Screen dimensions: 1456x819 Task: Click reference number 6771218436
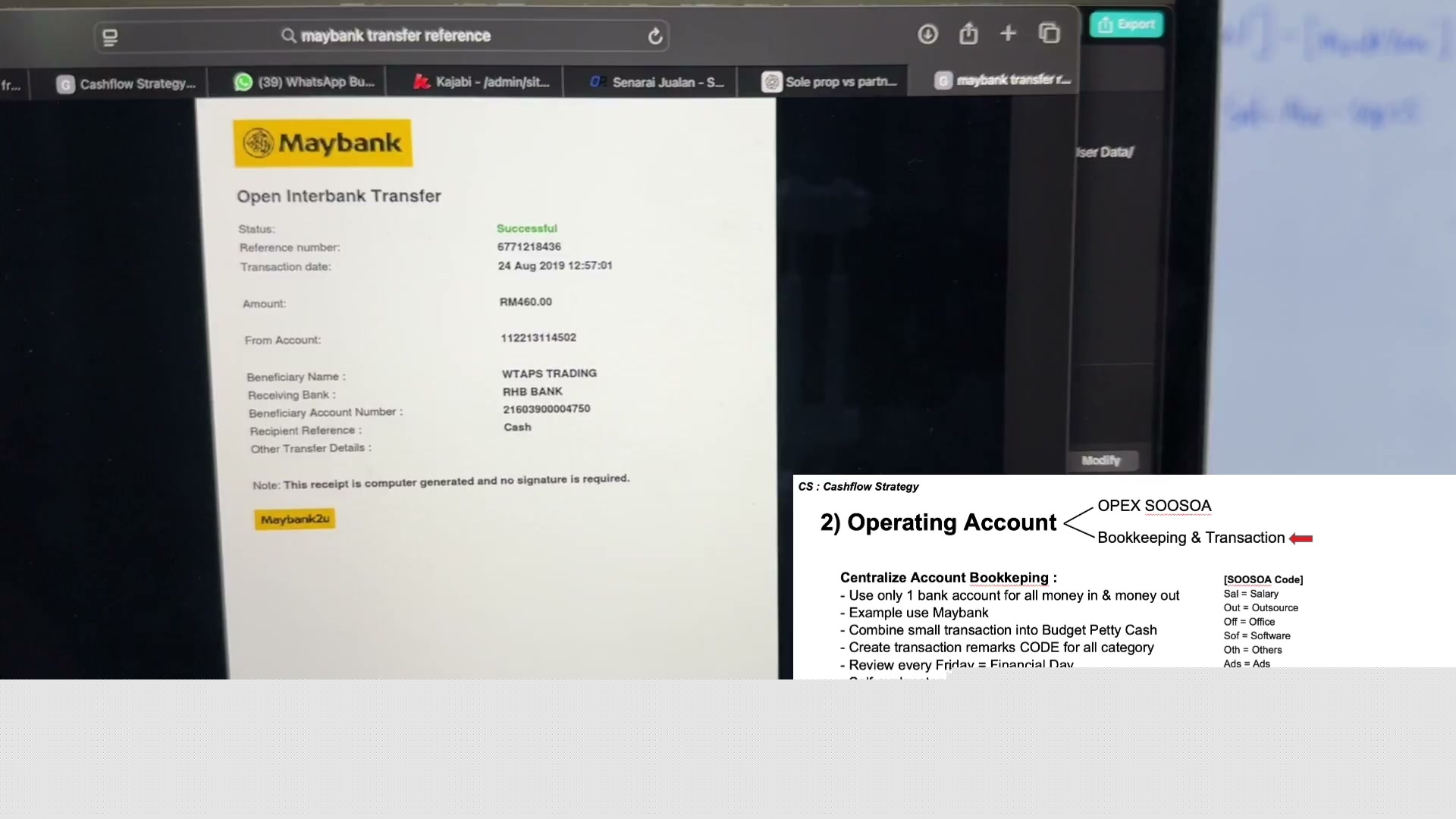coord(529,246)
